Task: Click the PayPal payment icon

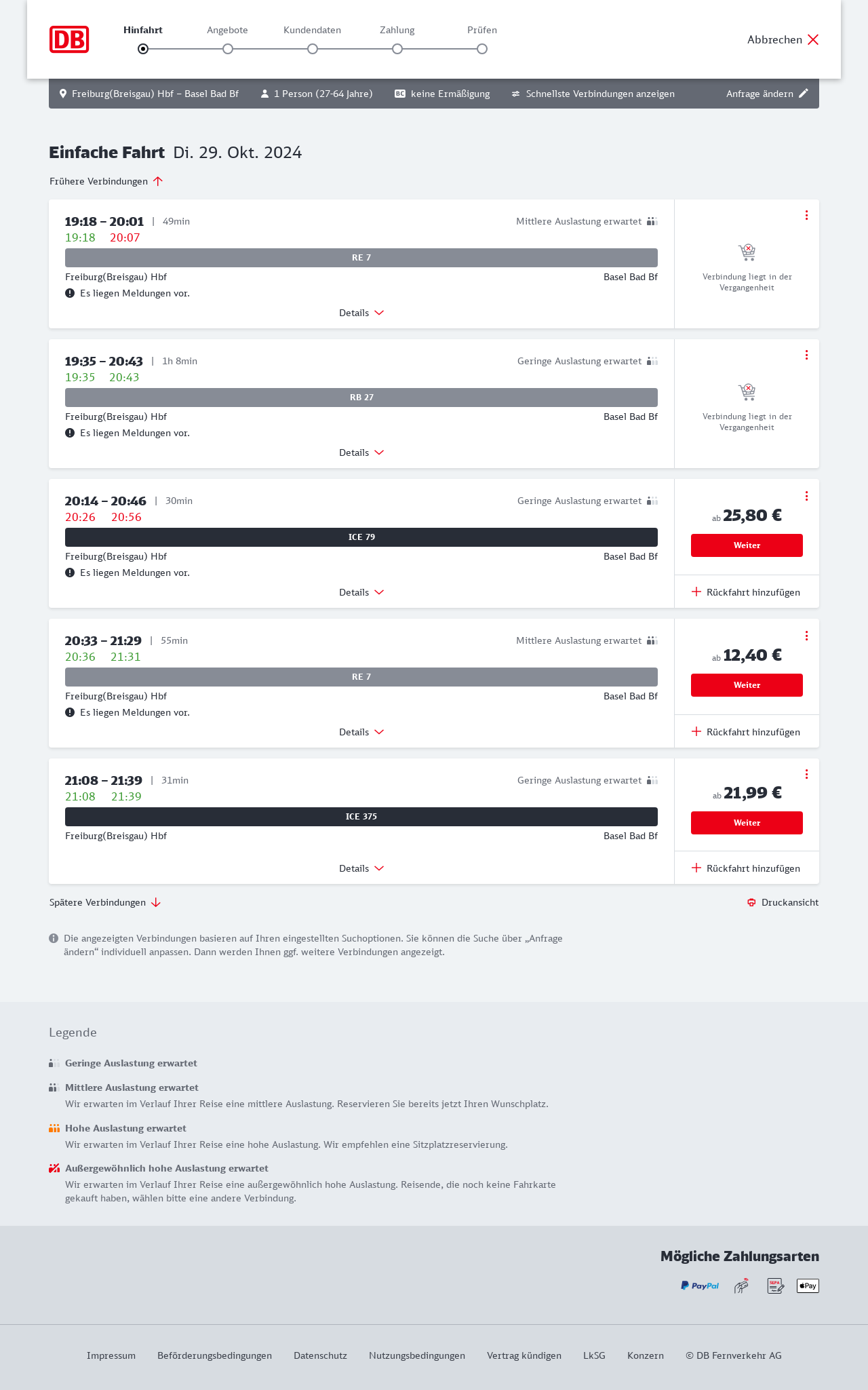Action: click(700, 1286)
